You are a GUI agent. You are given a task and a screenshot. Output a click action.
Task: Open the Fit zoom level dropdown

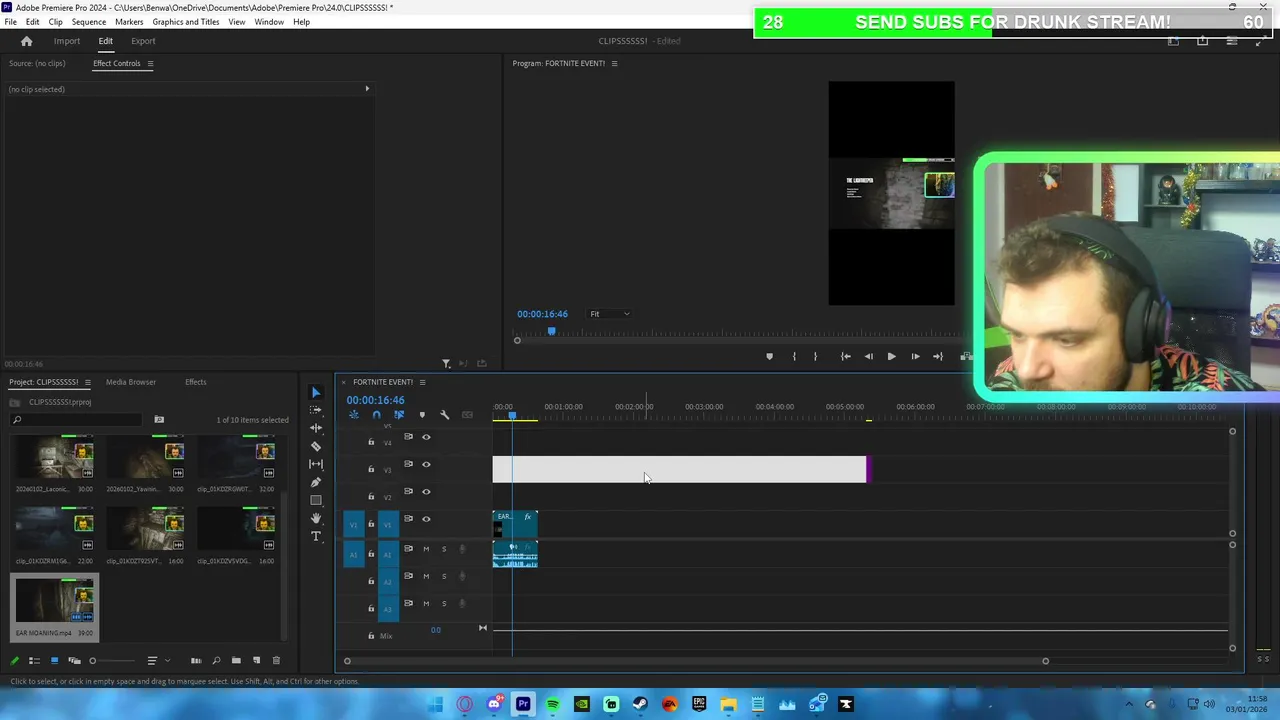pos(610,314)
